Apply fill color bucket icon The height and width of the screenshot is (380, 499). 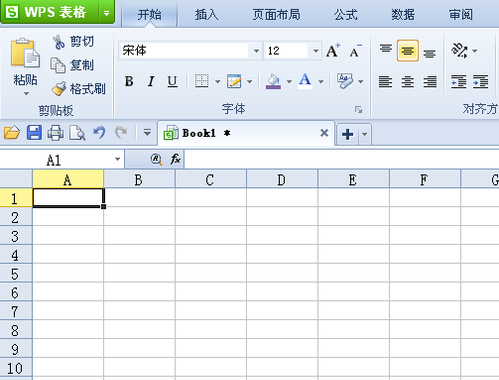273,81
